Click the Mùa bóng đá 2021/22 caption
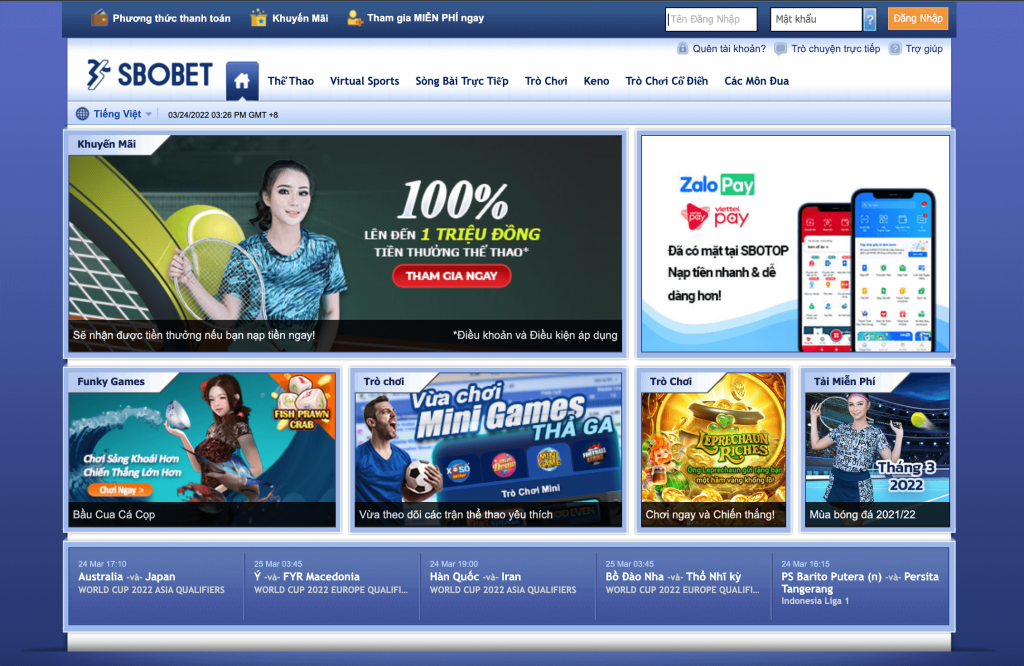 (862, 515)
